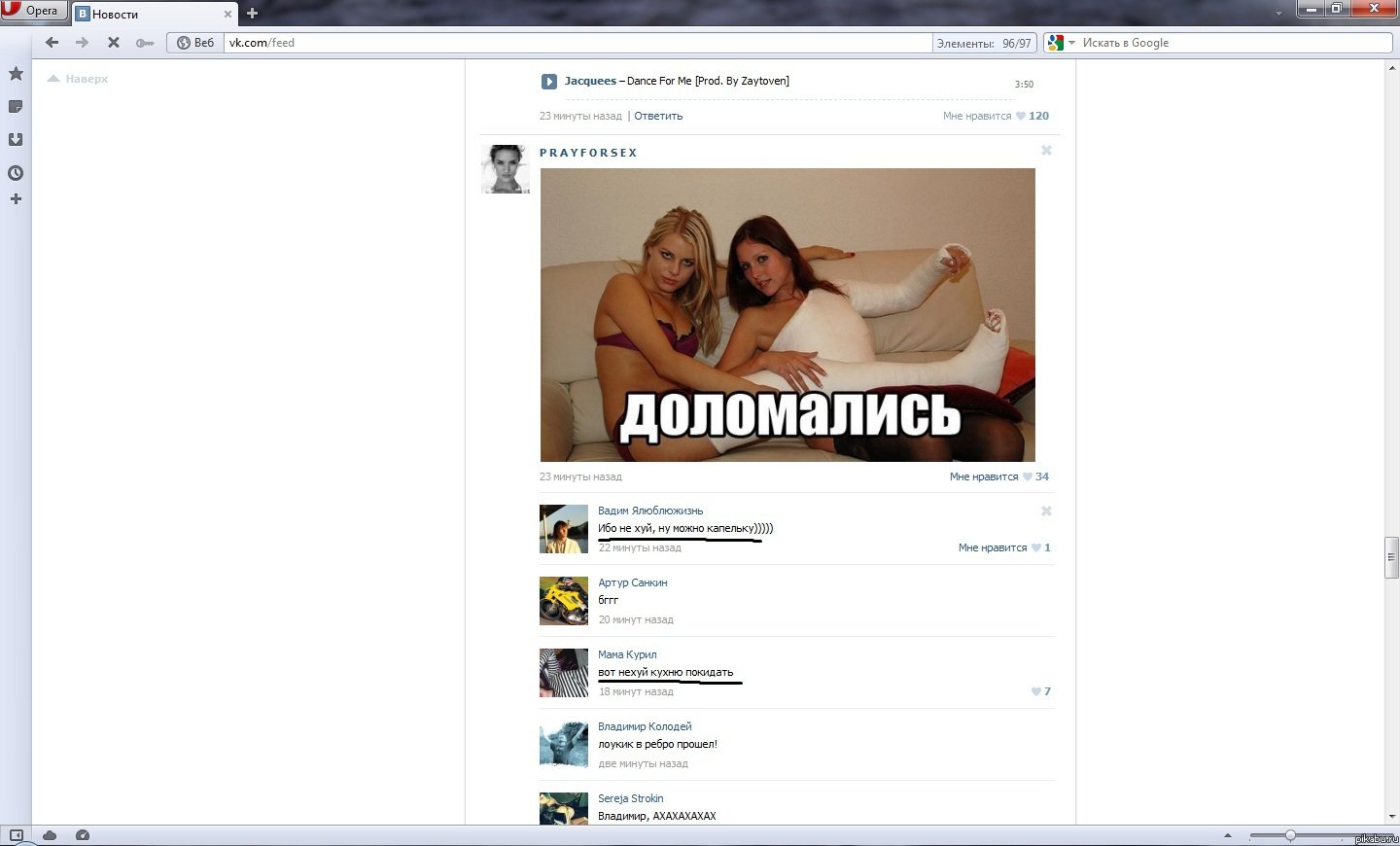Open the Opera main menu button
1400x846 pixels.
click(x=33, y=11)
